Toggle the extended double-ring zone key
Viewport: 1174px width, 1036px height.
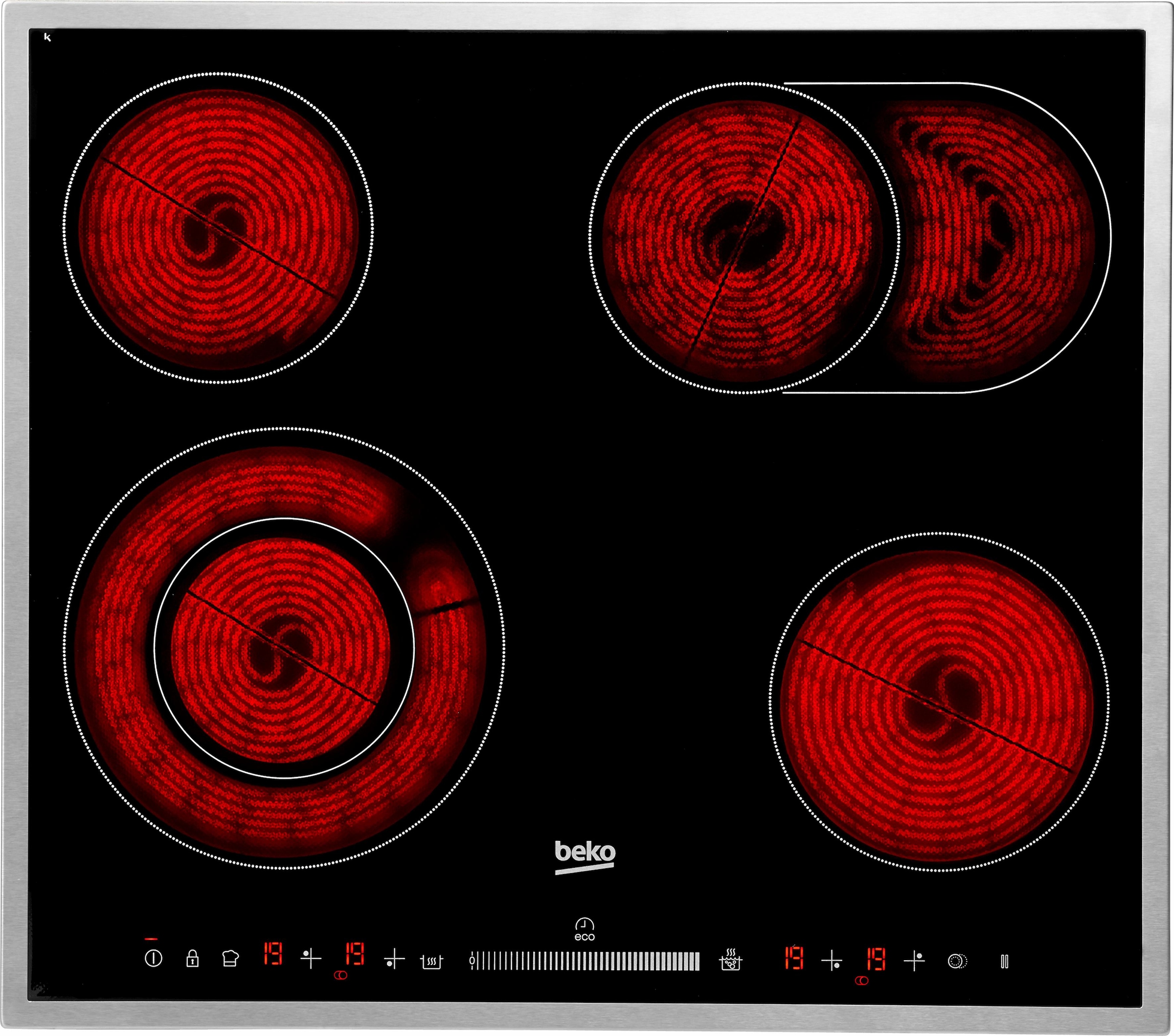tap(957, 961)
